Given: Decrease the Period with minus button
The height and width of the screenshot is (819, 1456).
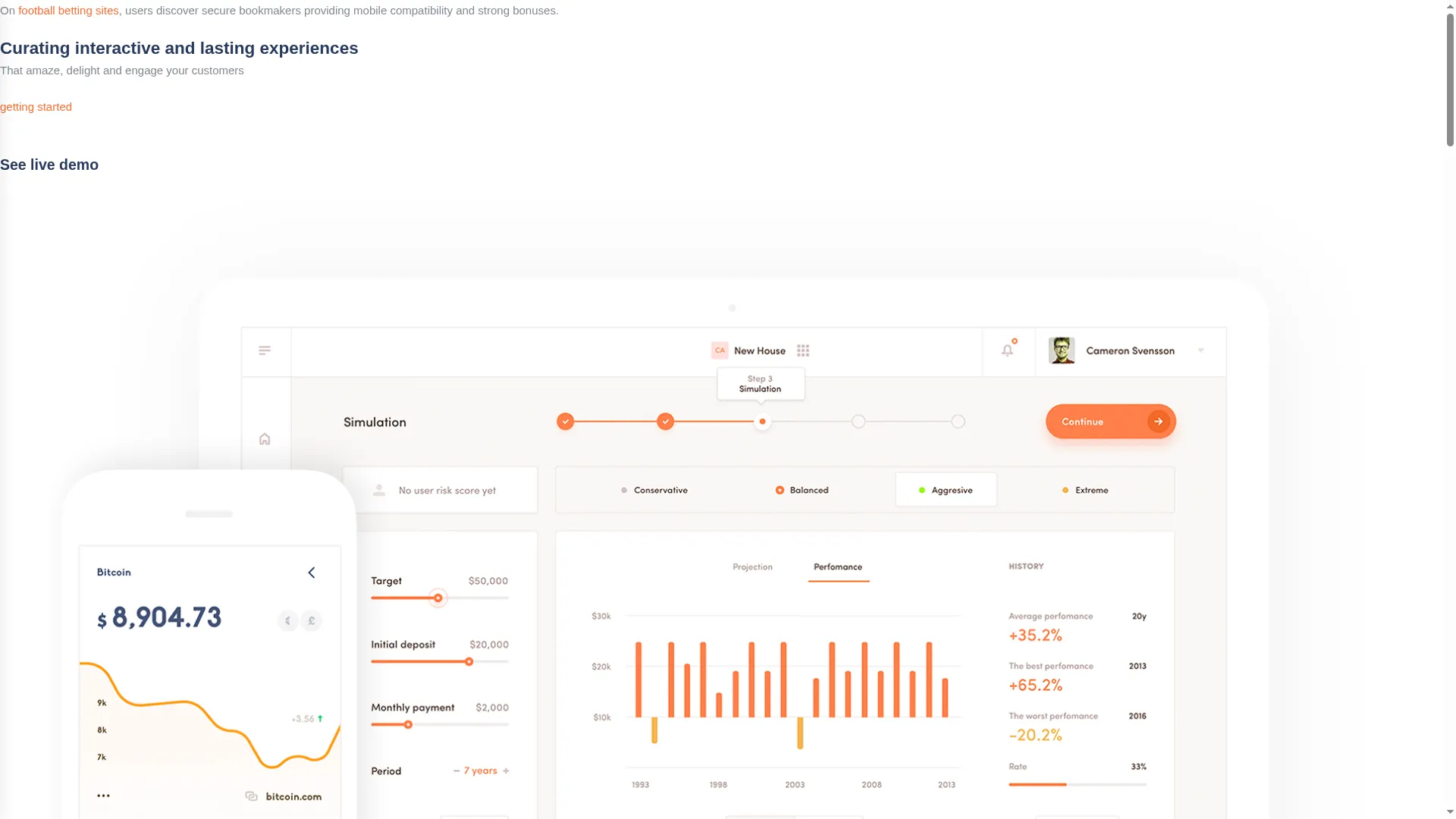Looking at the screenshot, I should point(457,771).
